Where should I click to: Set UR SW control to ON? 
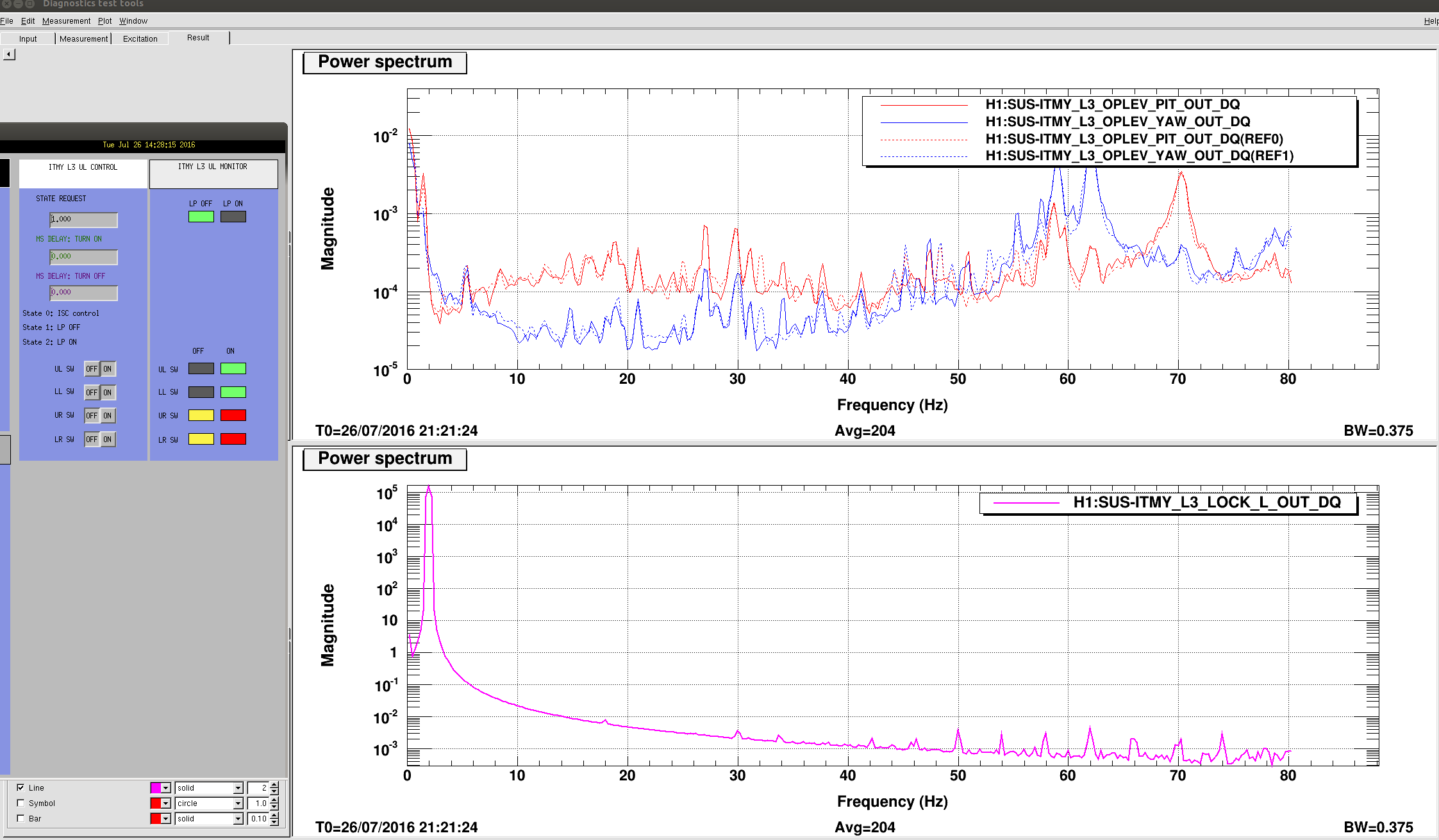[108, 416]
